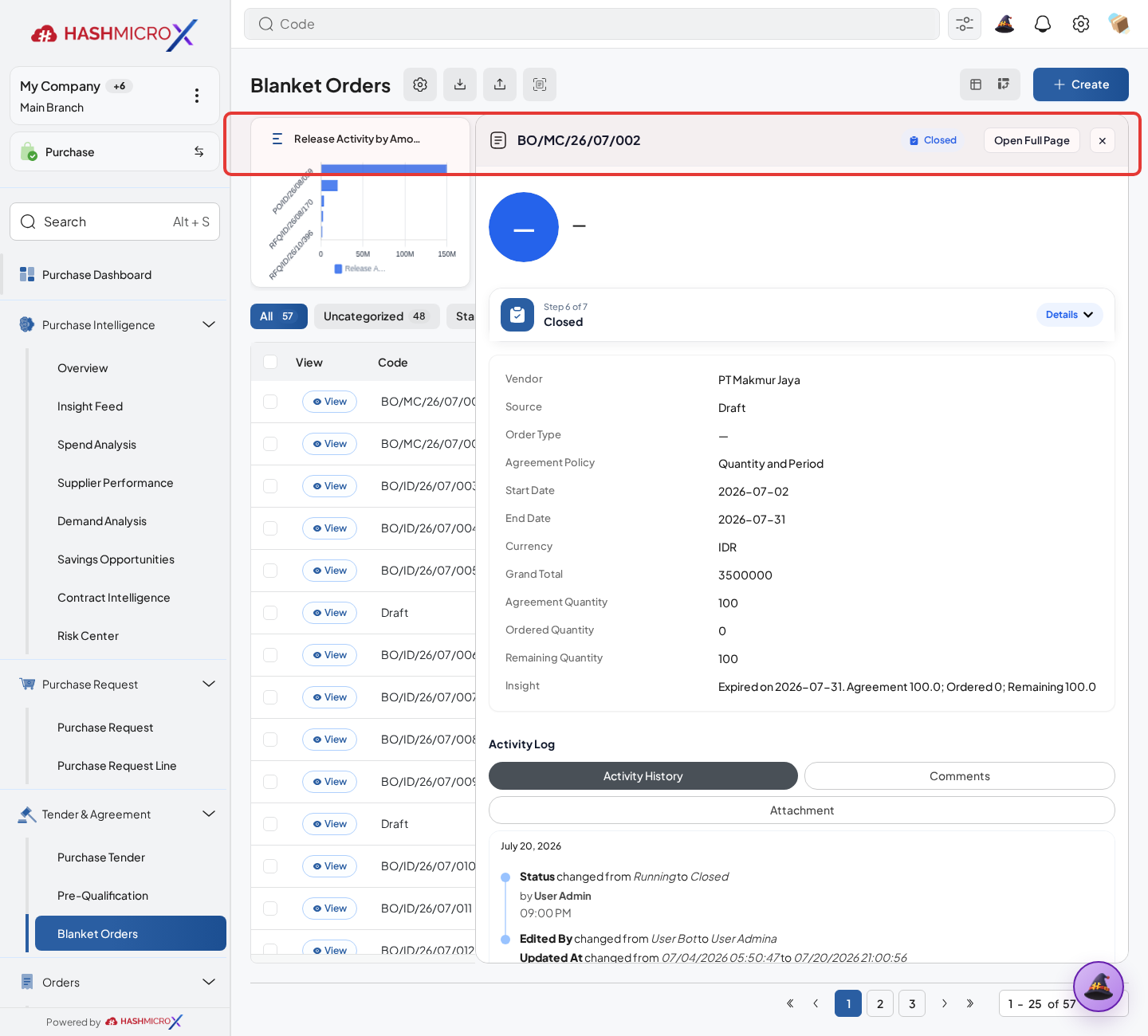Open Supplier Performance menu item
Viewport: 1148px width, 1036px height.
(116, 483)
